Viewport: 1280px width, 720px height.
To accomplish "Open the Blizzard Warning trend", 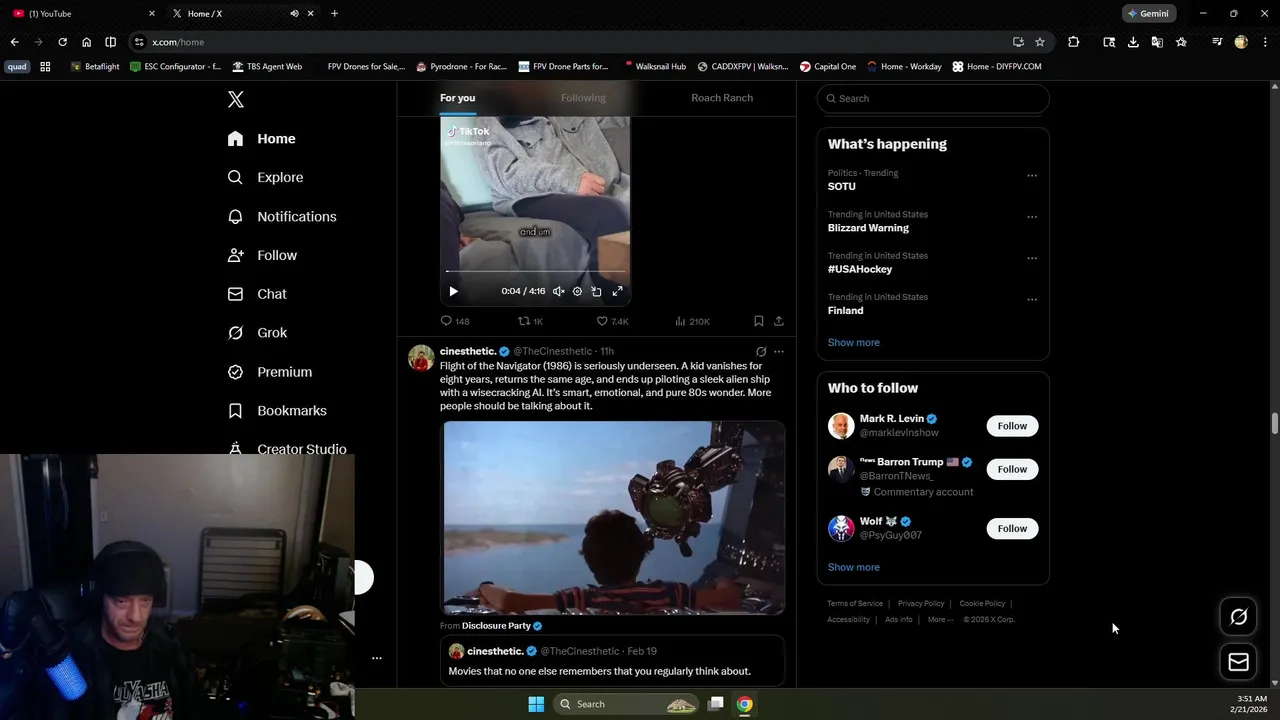I will pos(868,228).
